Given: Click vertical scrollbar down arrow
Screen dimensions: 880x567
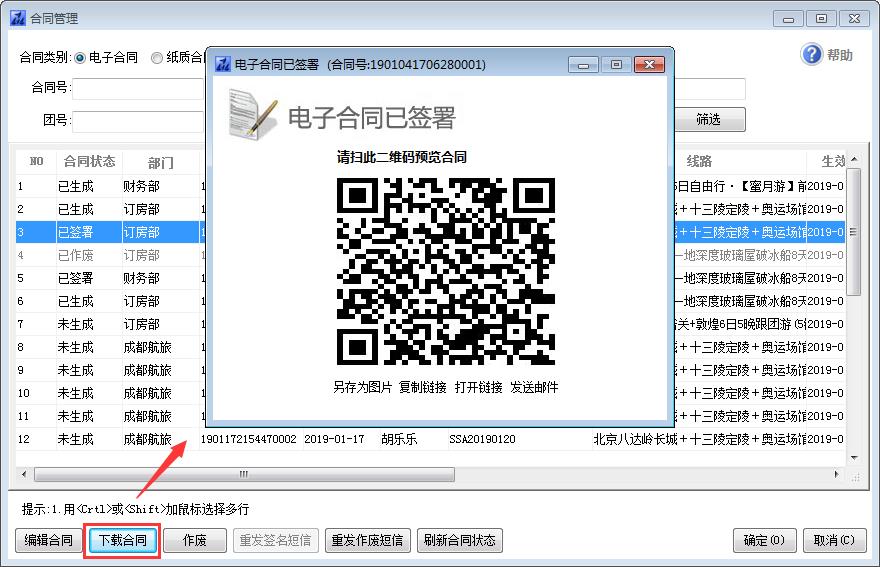Looking at the screenshot, I should pyautogui.click(x=854, y=458).
